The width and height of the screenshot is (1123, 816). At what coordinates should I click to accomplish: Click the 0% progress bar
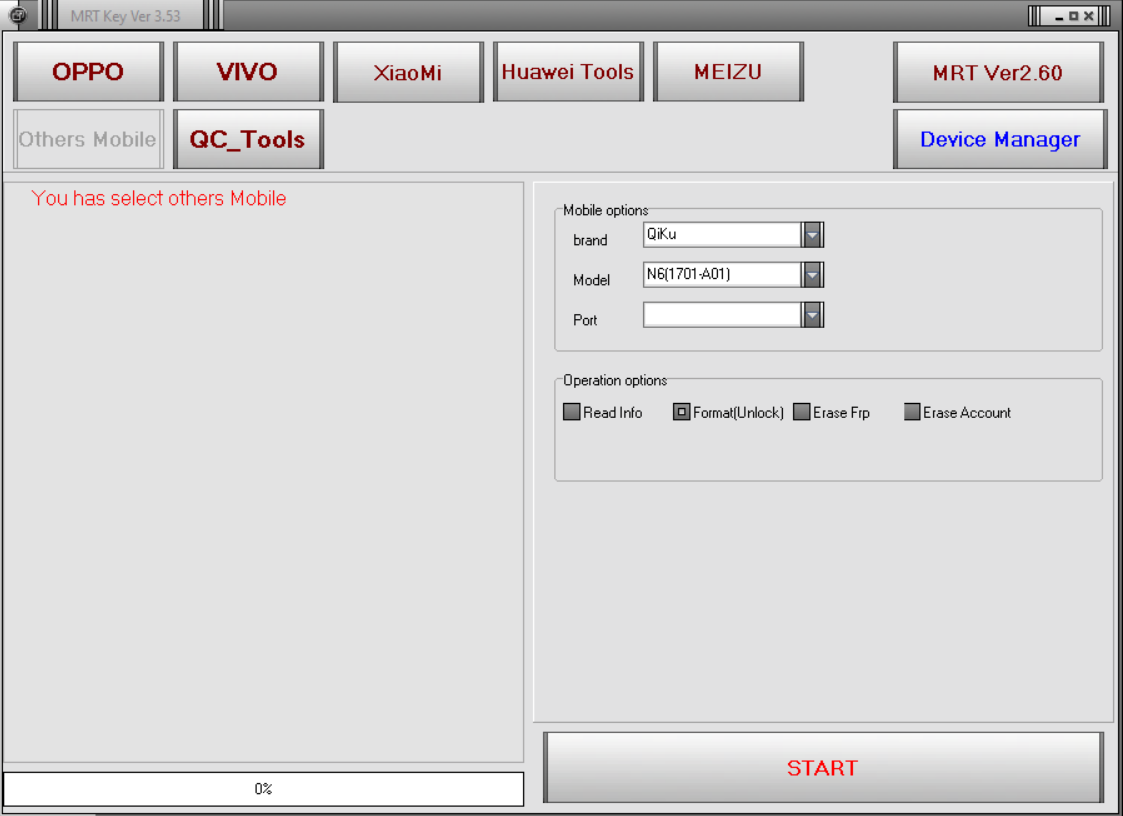pyautogui.click(x=264, y=789)
